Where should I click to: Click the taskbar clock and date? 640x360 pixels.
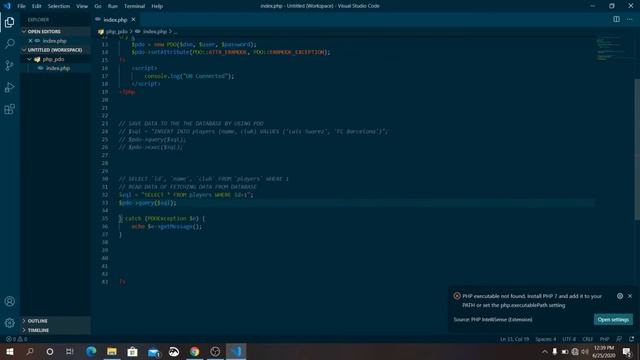(604, 351)
